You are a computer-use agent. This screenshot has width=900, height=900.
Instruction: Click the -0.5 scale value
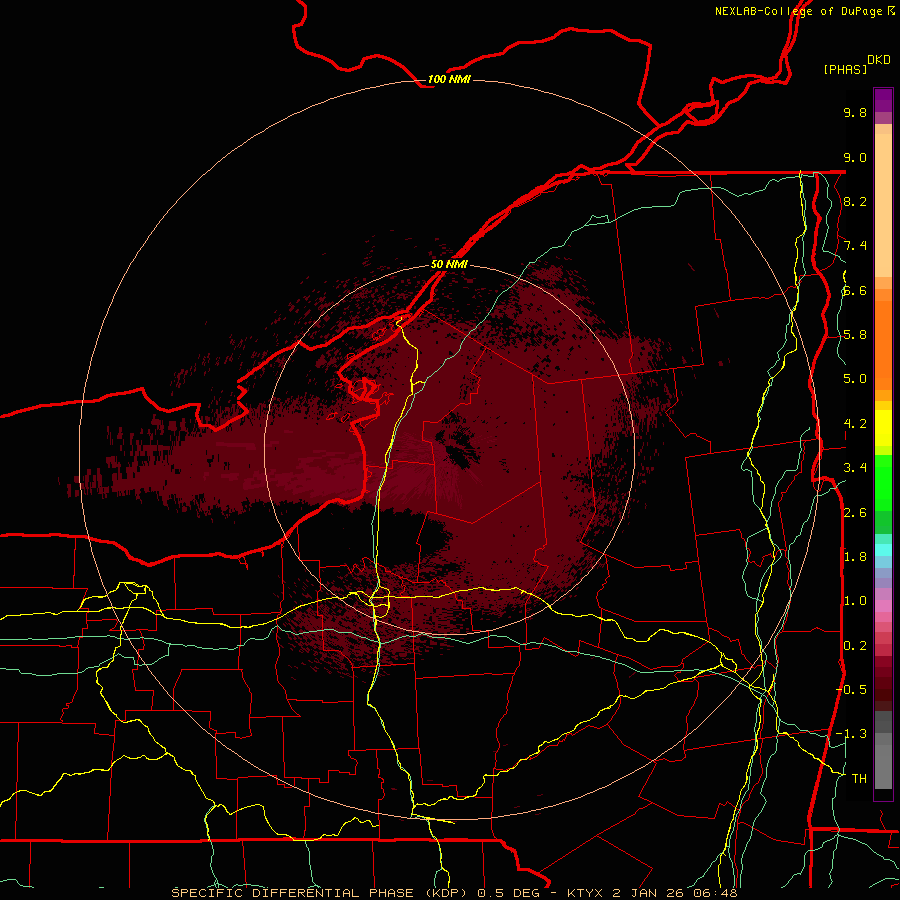[x=851, y=689]
